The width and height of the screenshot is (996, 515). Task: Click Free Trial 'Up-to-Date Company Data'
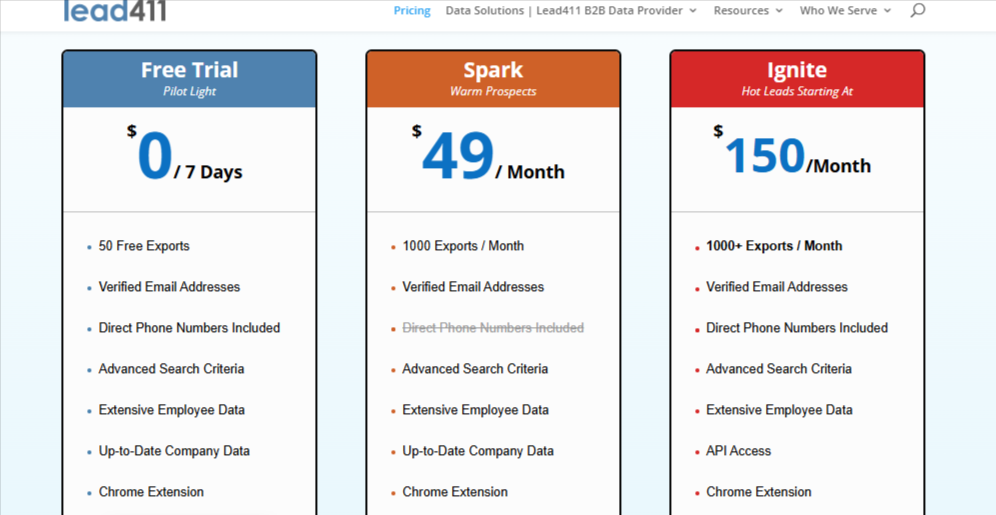[x=174, y=451]
